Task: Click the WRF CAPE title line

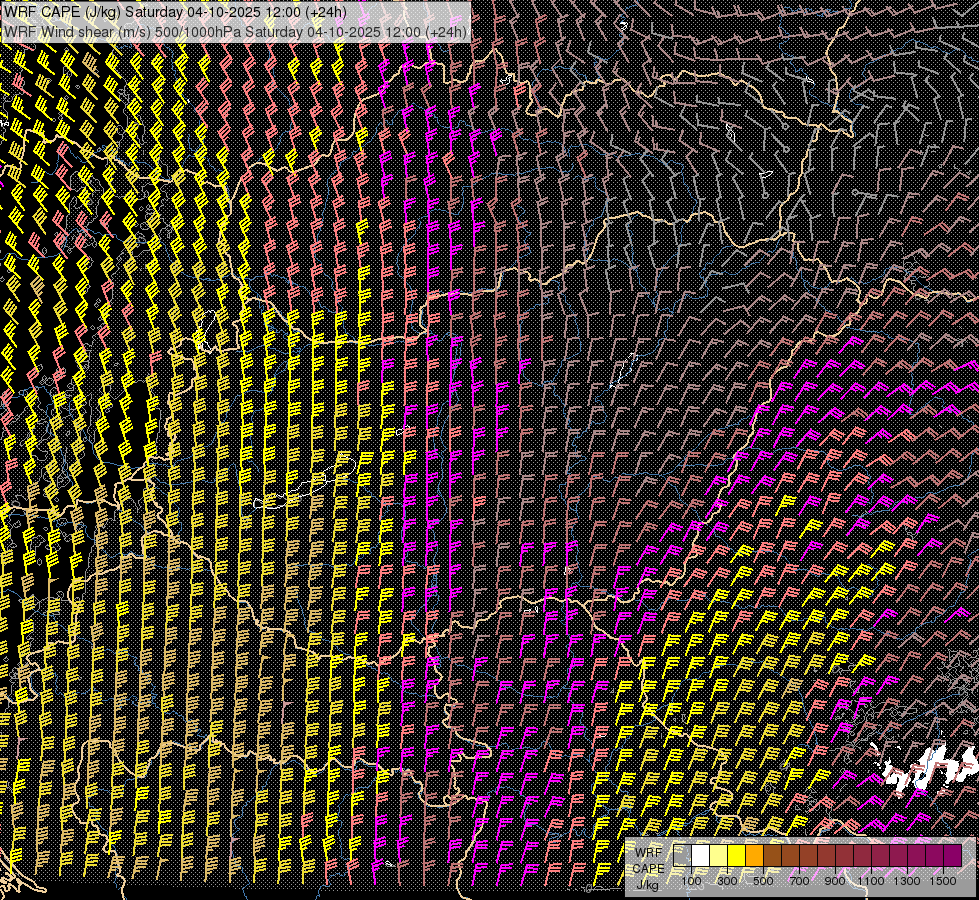Action: [x=176, y=12]
